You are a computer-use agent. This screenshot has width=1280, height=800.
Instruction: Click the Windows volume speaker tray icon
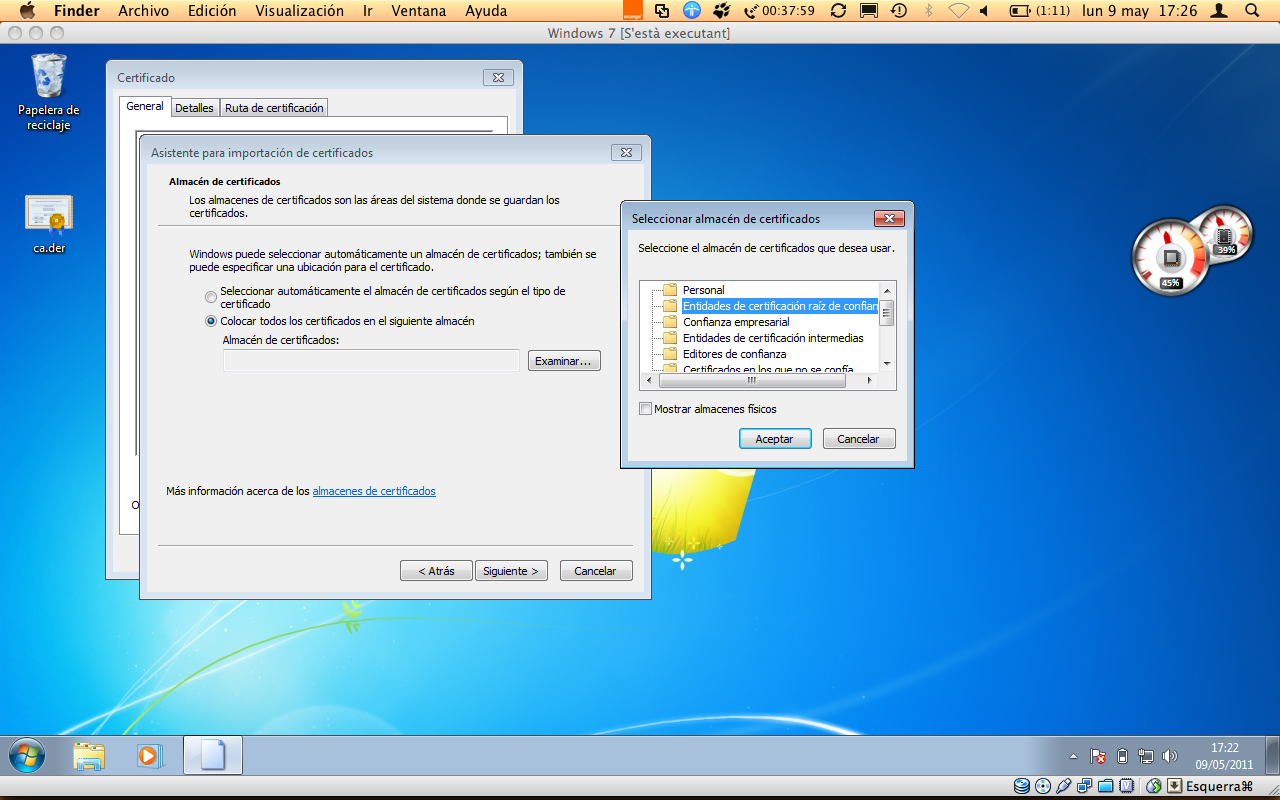[1170, 757]
